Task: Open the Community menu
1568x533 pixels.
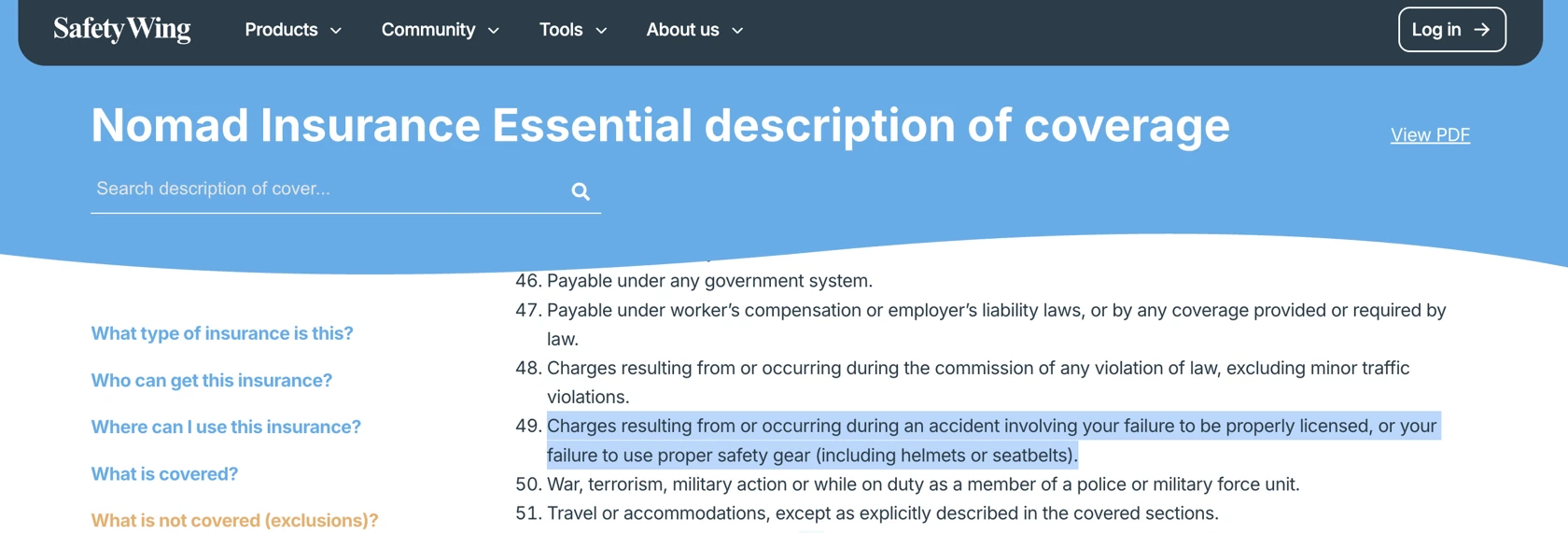Action: 441,30
